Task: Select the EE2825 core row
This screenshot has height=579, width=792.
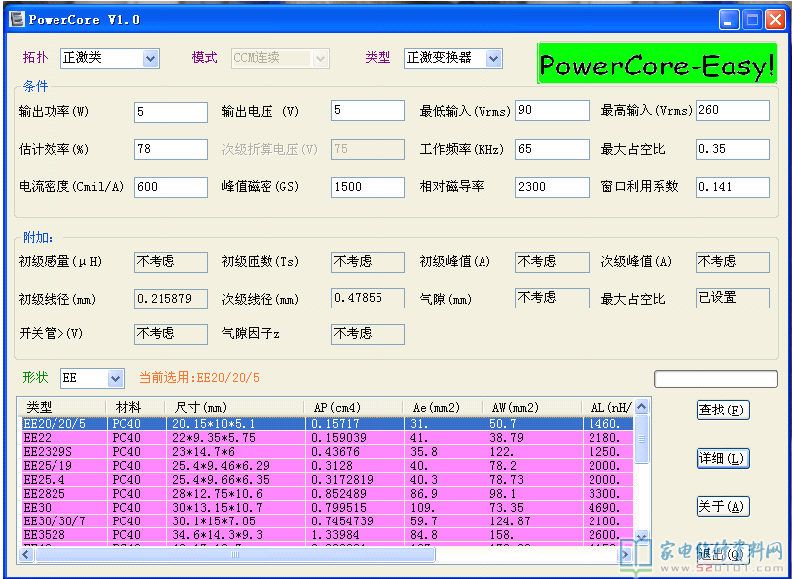Action: pyautogui.click(x=326, y=493)
